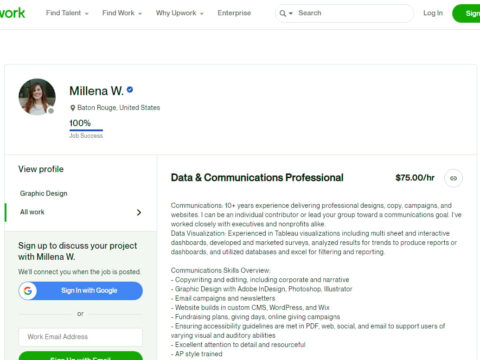This screenshot has width=480, height=360.
Task: Click the green Sign Up button
Action: click(x=466, y=13)
